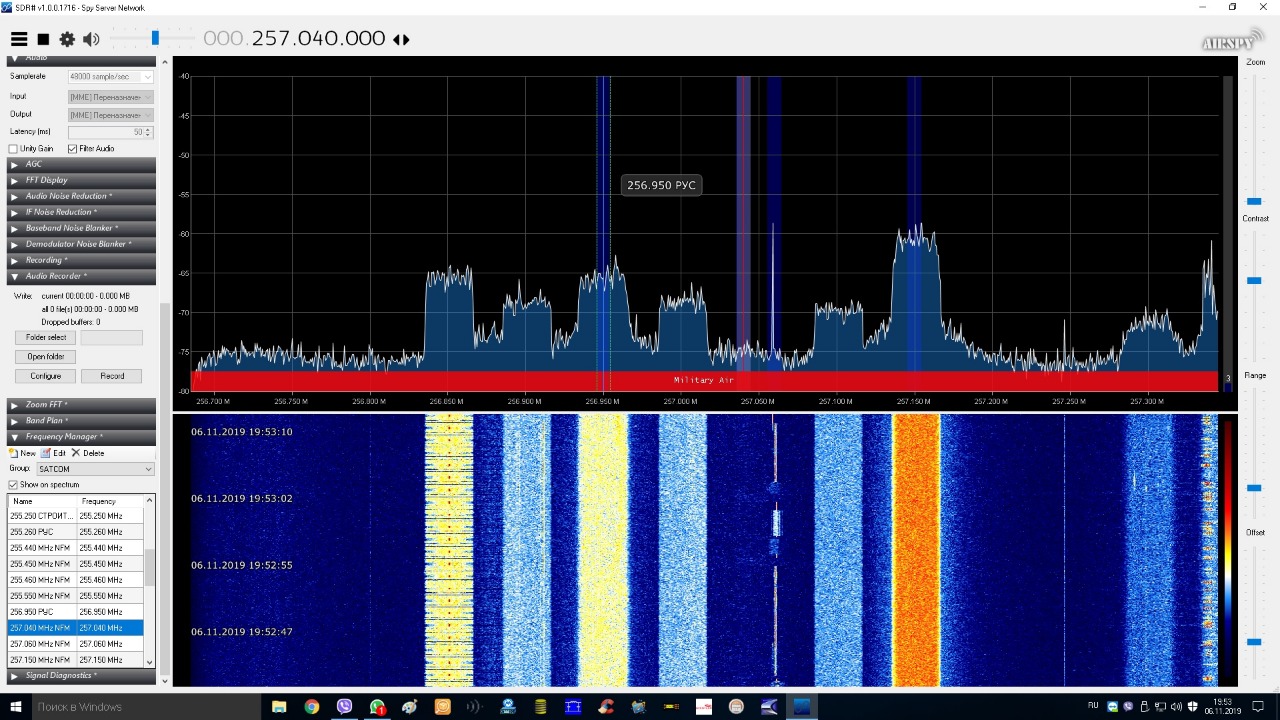
Task: Open the Group SATCOM dropdown
Action: click(x=95, y=469)
